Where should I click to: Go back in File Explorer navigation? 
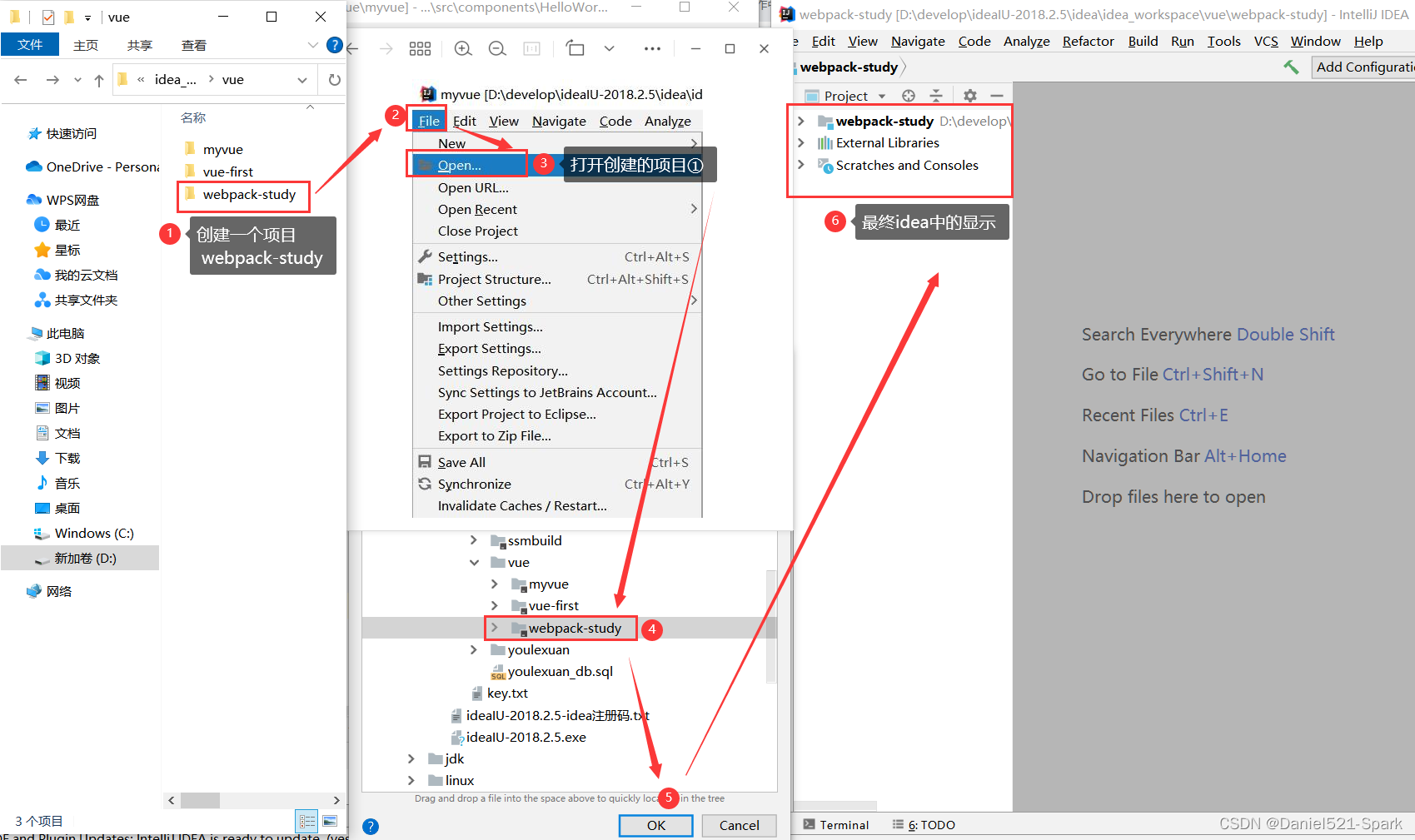21,80
